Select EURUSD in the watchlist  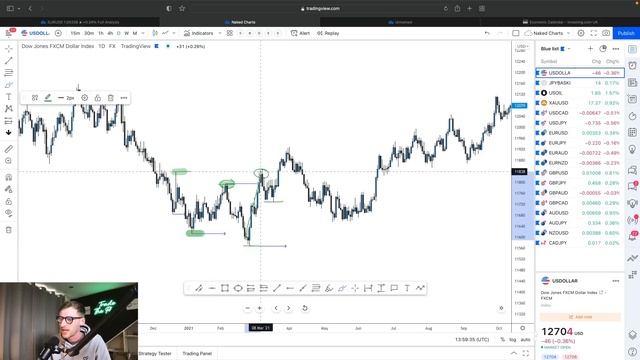pos(580,133)
